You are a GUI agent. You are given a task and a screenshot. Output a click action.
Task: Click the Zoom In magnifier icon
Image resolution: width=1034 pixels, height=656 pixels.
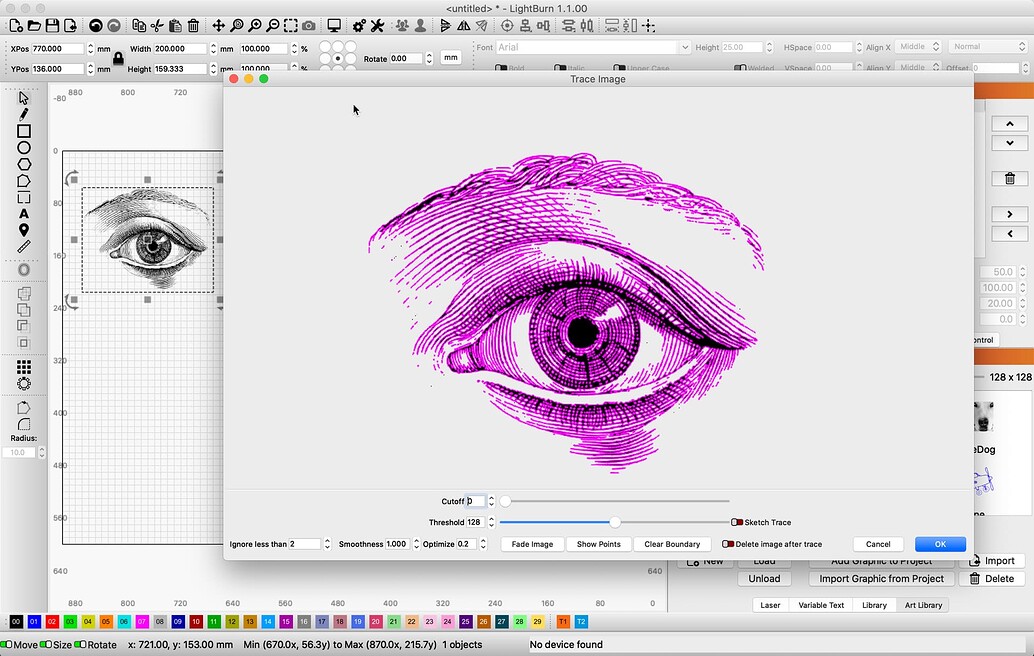(255, 26)
